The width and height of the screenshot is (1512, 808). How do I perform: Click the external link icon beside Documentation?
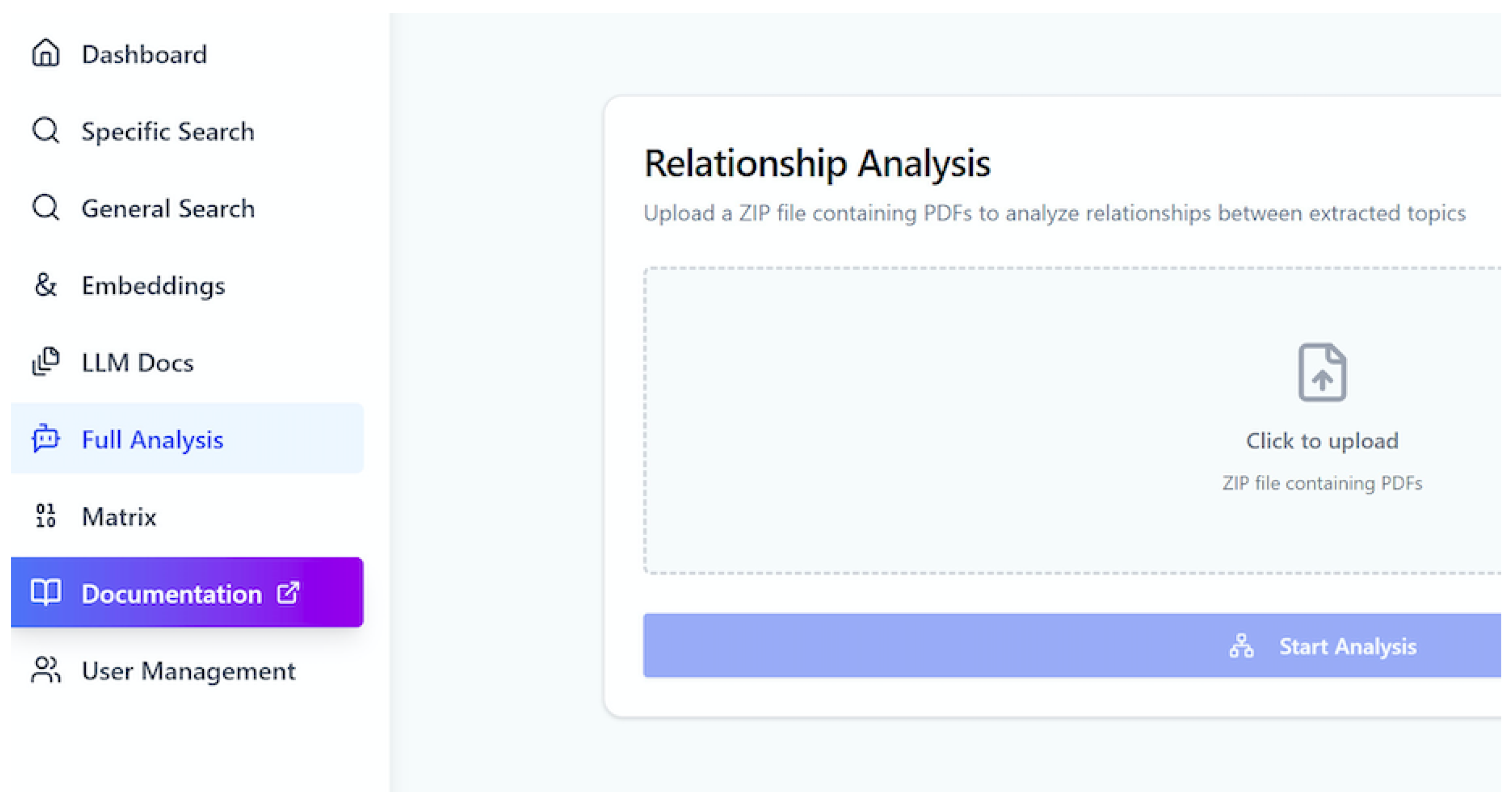pos(288,593)
